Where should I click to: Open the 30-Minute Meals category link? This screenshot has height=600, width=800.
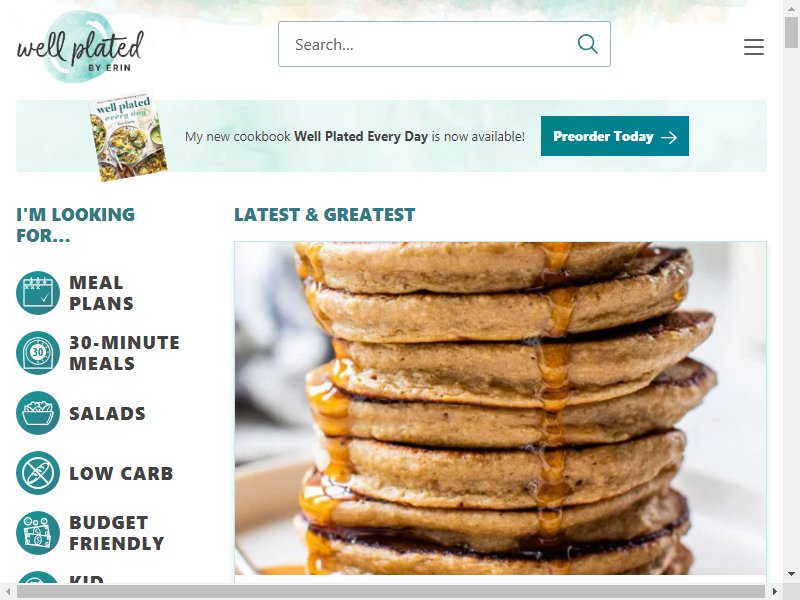(x=124, y=353)
